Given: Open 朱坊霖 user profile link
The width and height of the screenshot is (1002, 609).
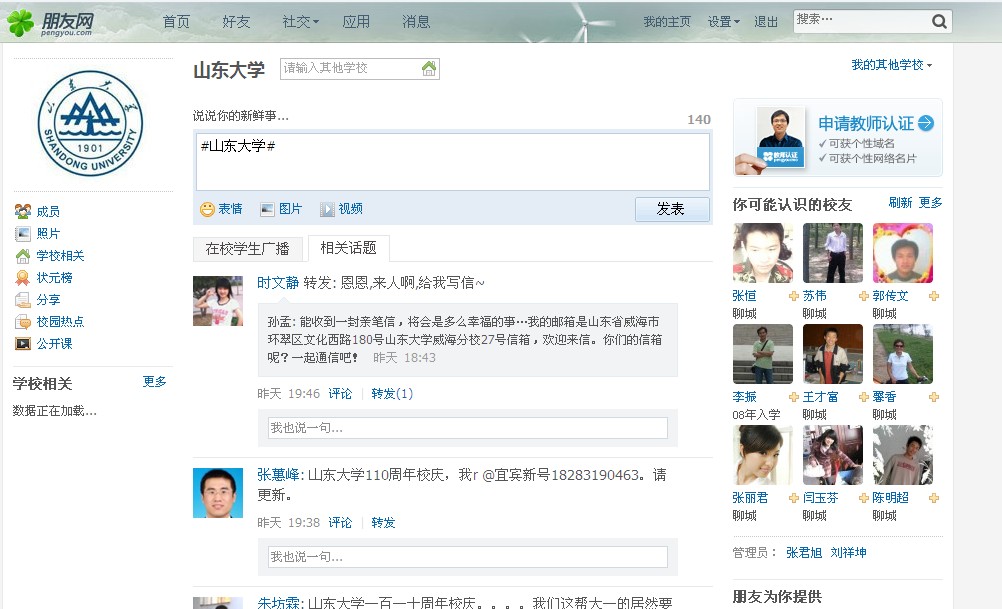Looking at the screenshot, I should 278,602.
